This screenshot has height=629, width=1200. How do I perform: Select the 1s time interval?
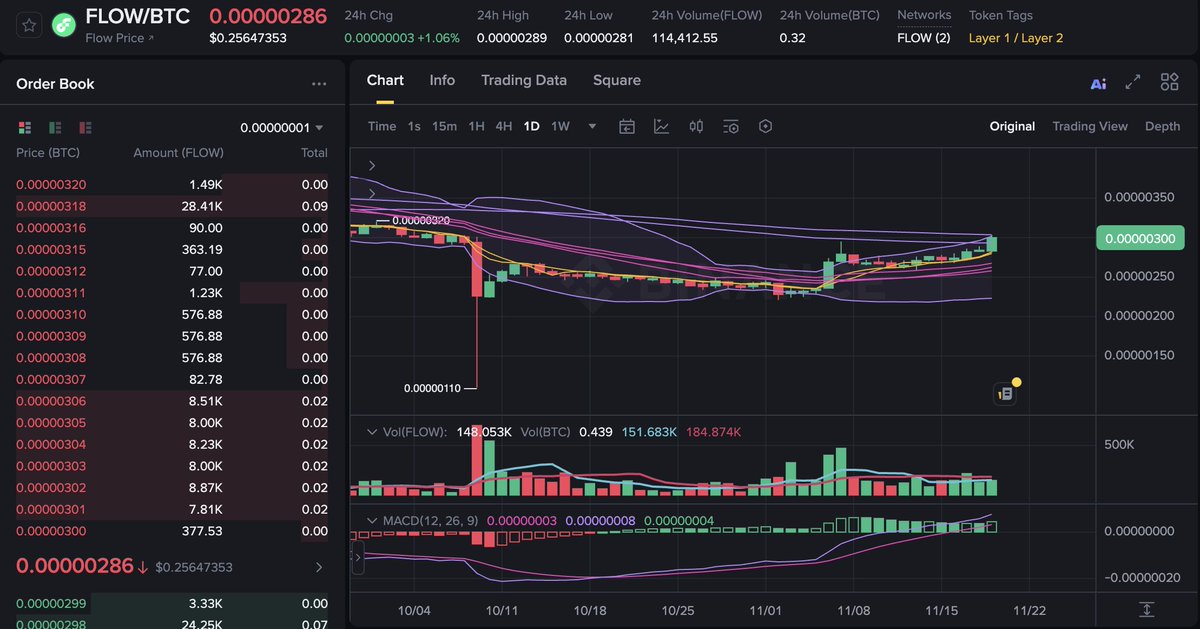(414, 126)
